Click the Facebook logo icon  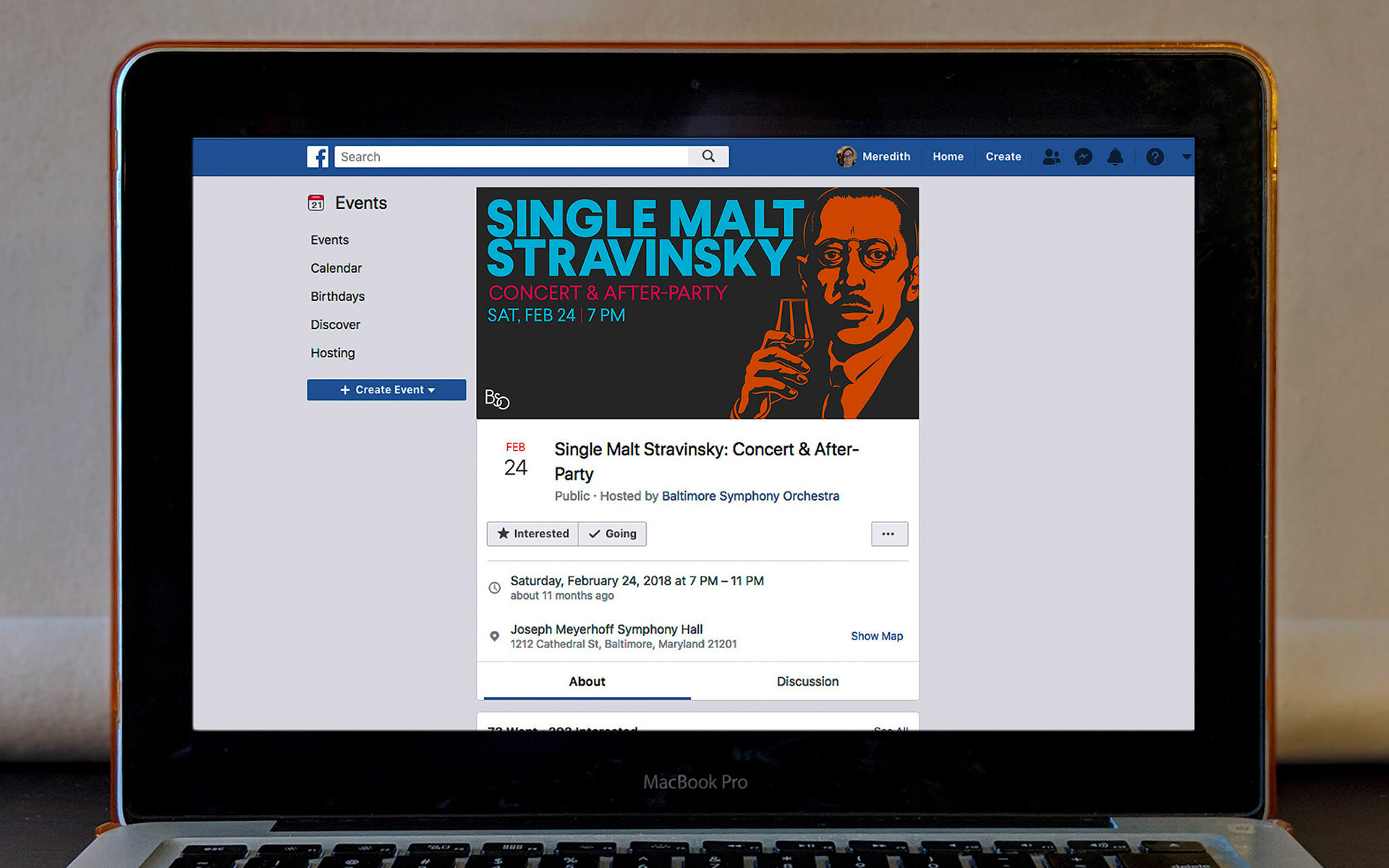tap(318, 156)
